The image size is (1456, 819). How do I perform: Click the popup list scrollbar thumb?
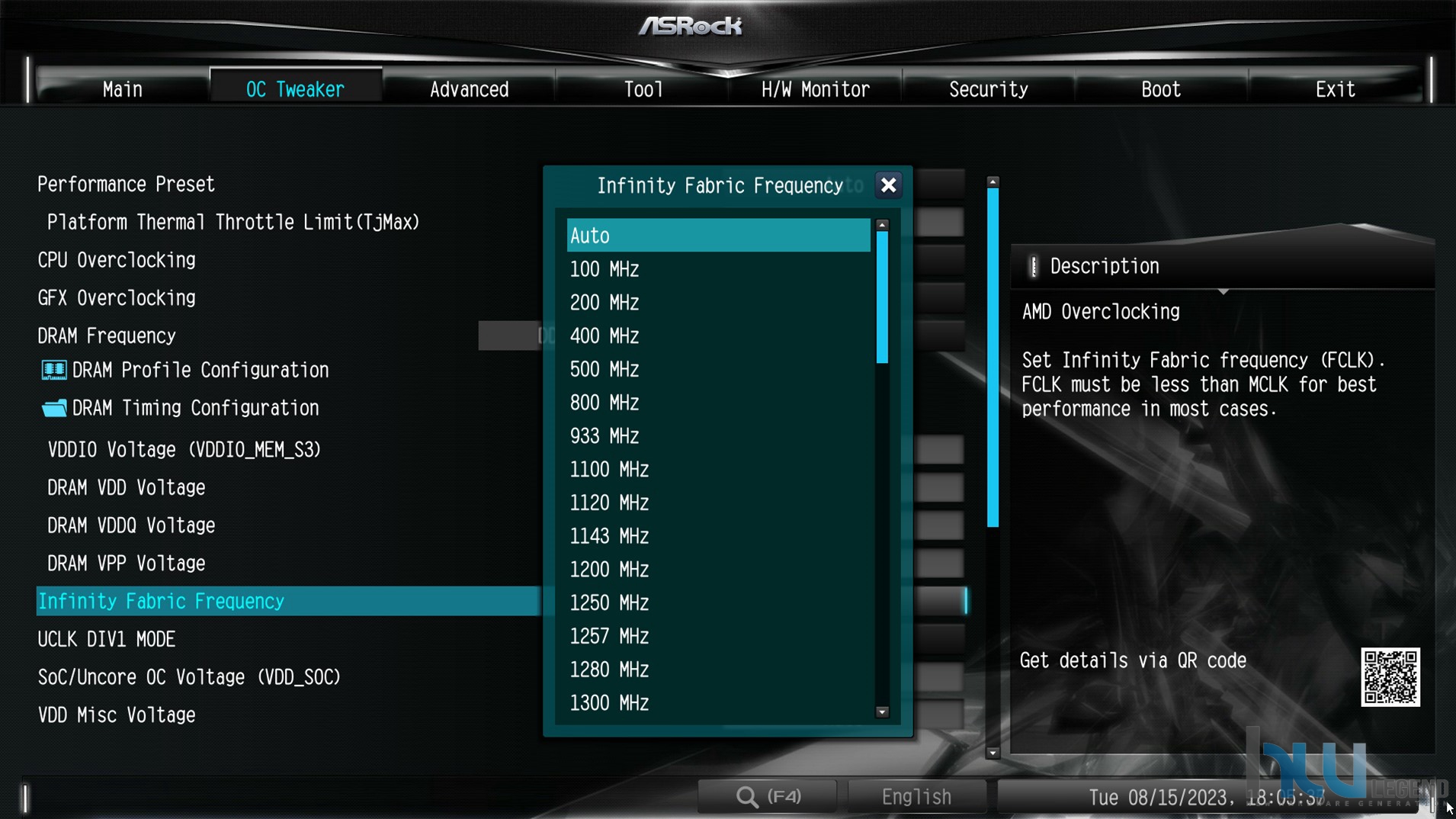click(882, 297)
